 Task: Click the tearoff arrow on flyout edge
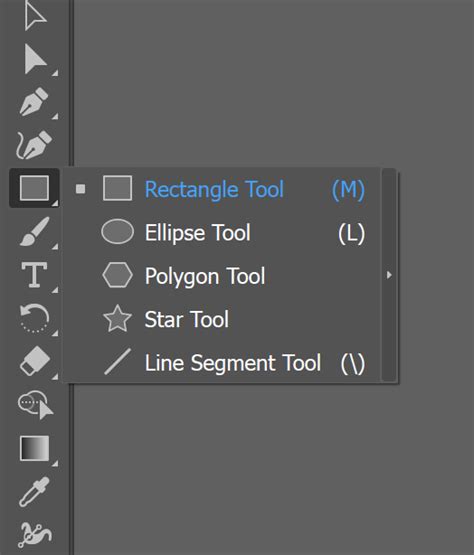389,275
